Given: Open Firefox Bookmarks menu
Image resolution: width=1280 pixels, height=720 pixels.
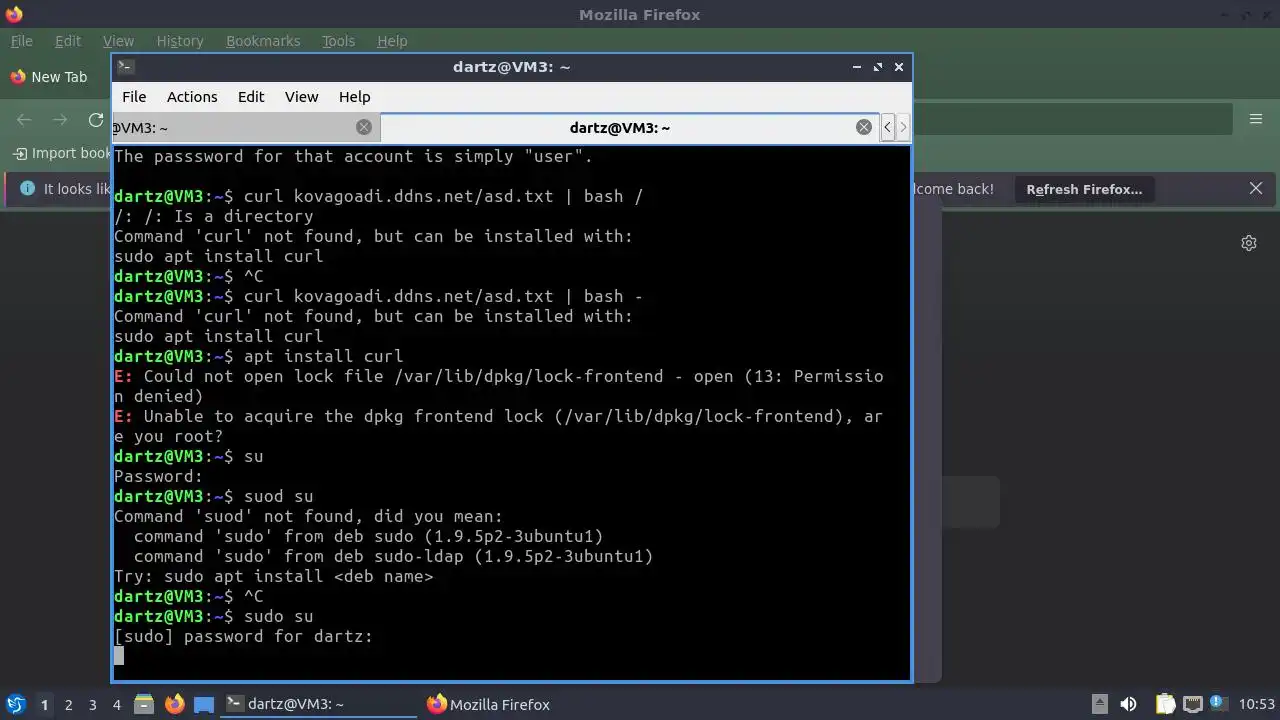Looking at the screenshot, I should click(263, 41).
